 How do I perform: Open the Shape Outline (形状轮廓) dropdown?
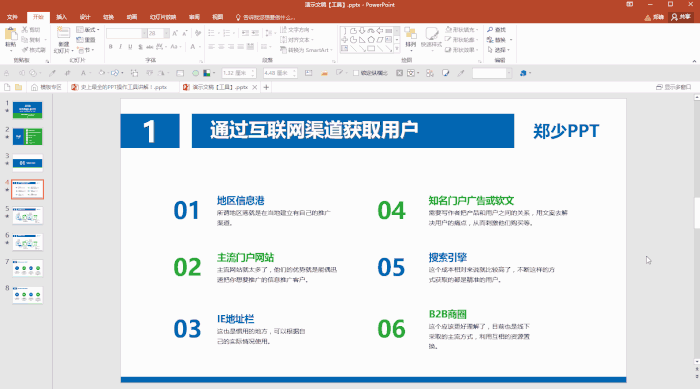462,40
